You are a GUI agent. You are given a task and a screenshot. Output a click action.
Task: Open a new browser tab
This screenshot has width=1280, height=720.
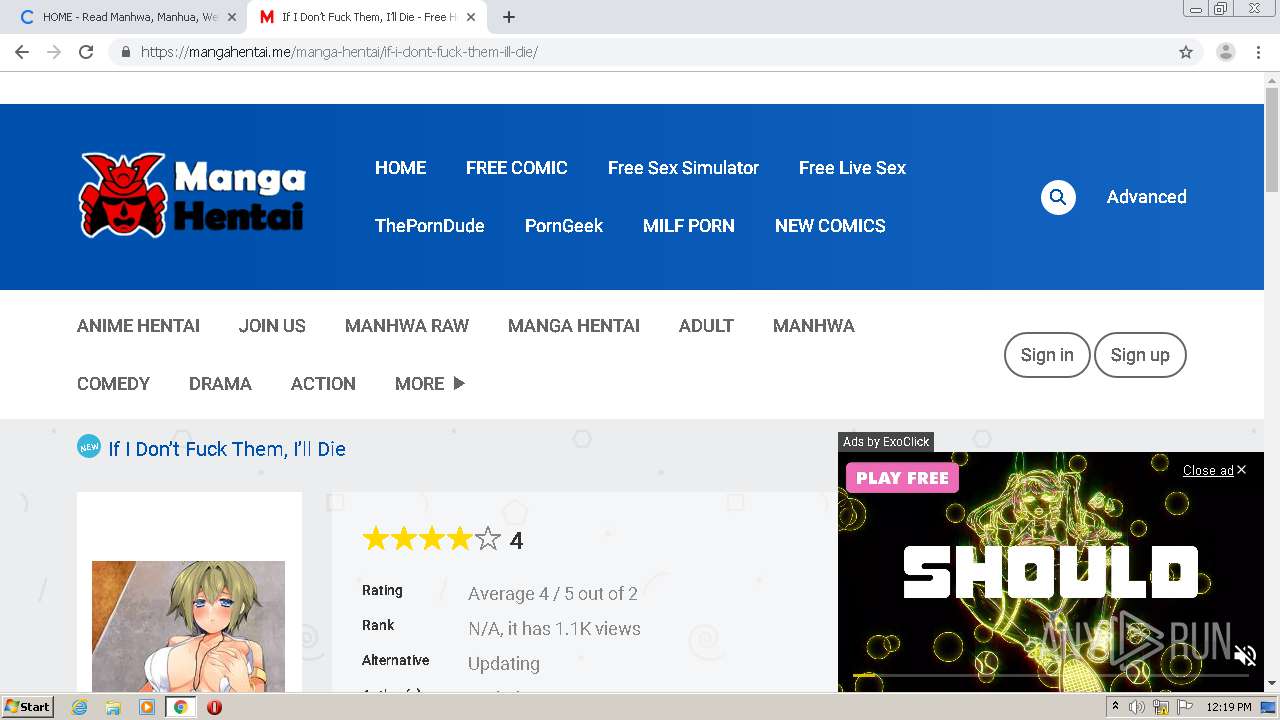pyautogui.click(x=509, y=17)
